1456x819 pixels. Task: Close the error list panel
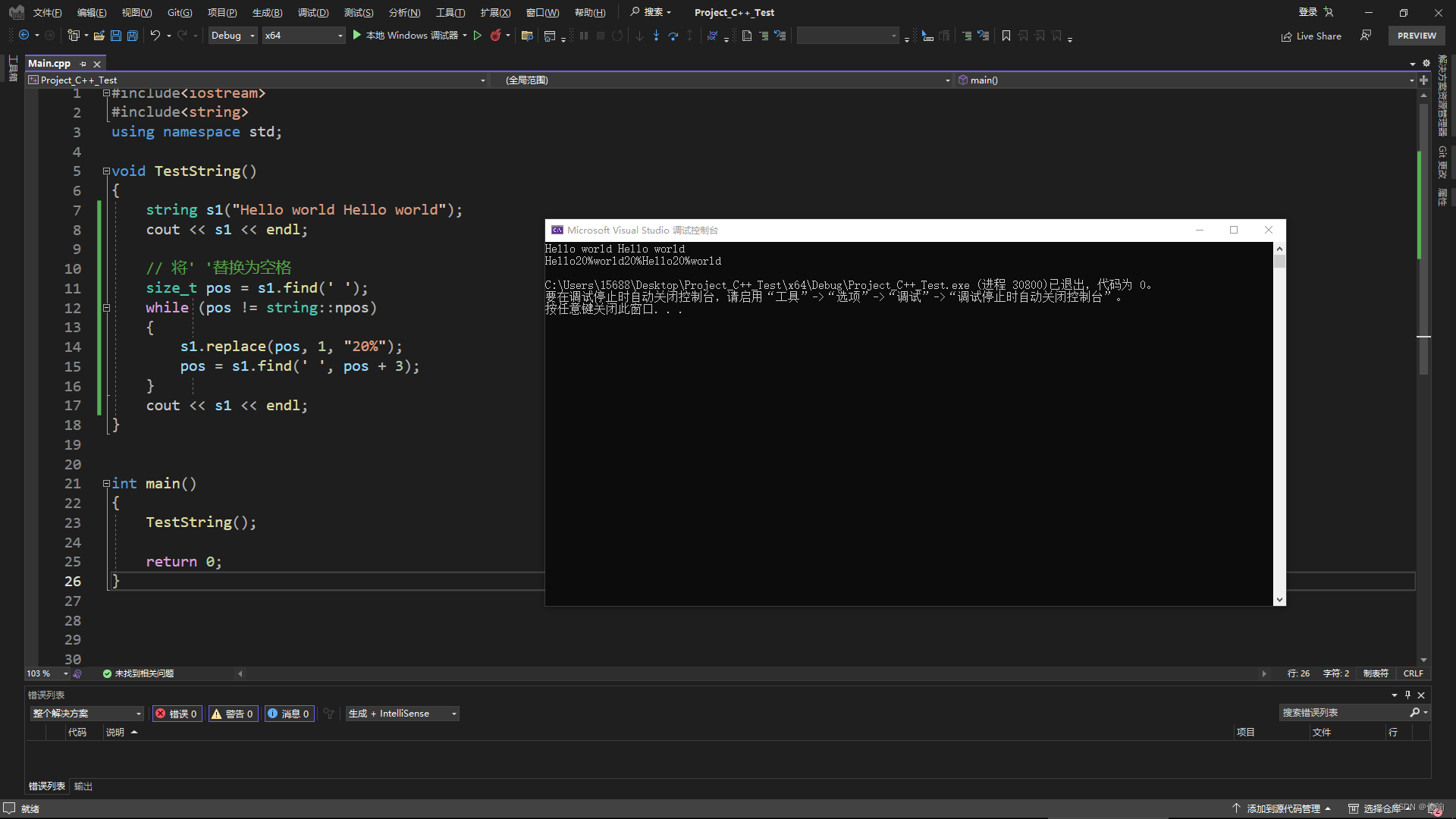[x=1422, y=695]
